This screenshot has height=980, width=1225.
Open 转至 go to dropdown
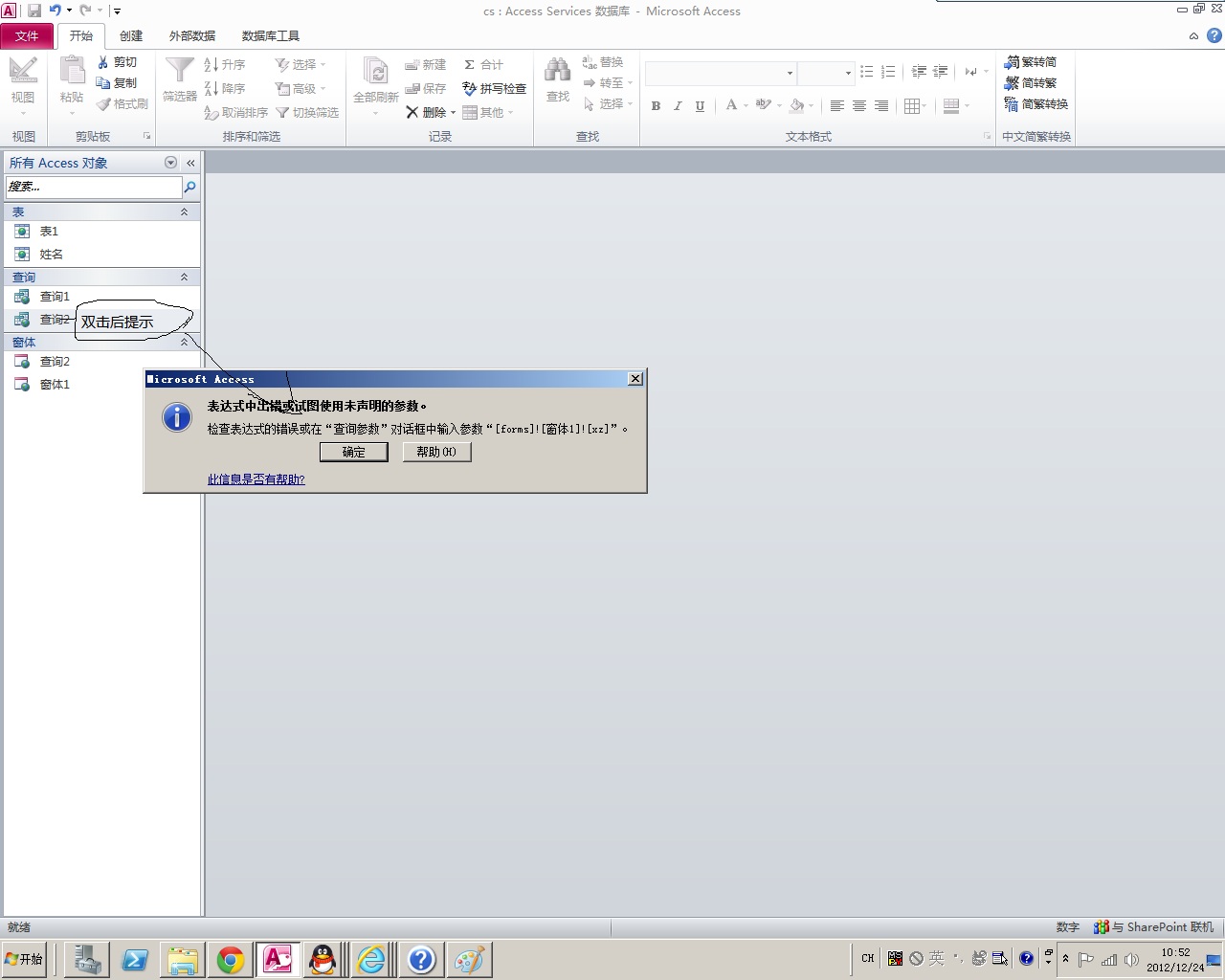click(x=609, y=83)
